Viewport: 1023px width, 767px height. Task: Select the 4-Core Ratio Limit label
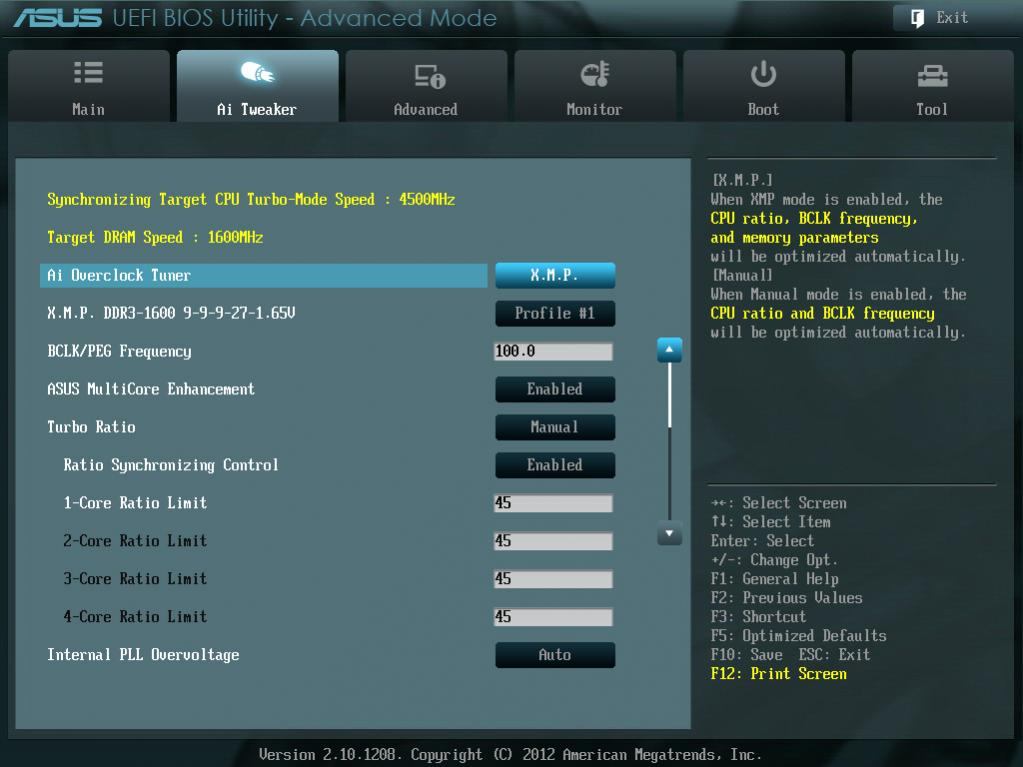[x=135, y=617]
